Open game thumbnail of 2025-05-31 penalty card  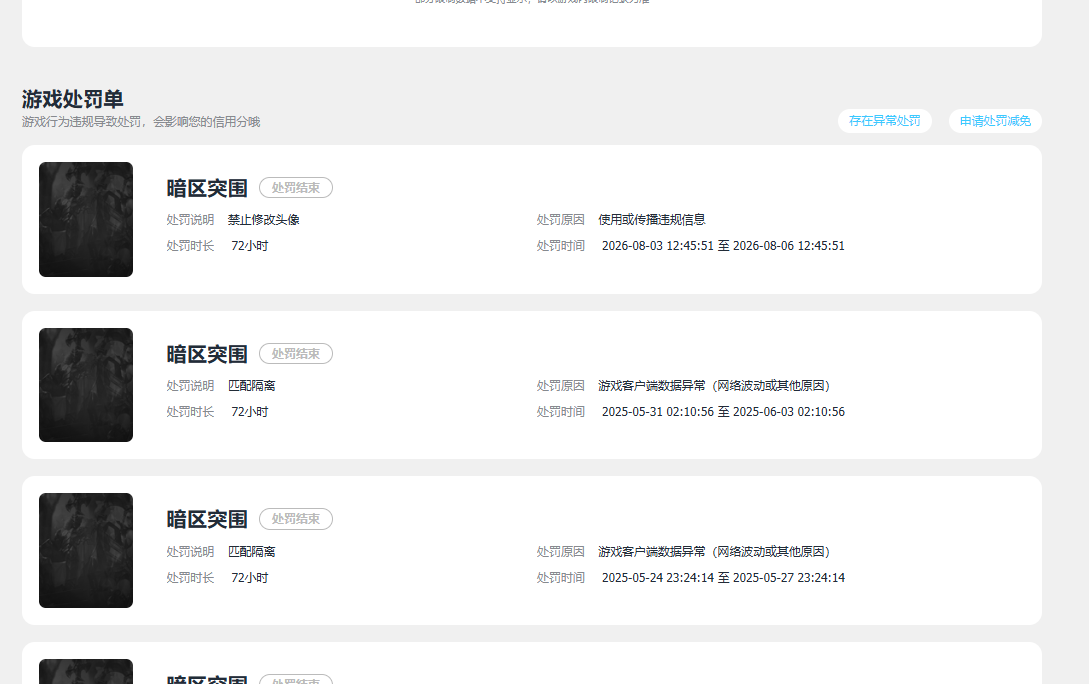coord(85,385)
